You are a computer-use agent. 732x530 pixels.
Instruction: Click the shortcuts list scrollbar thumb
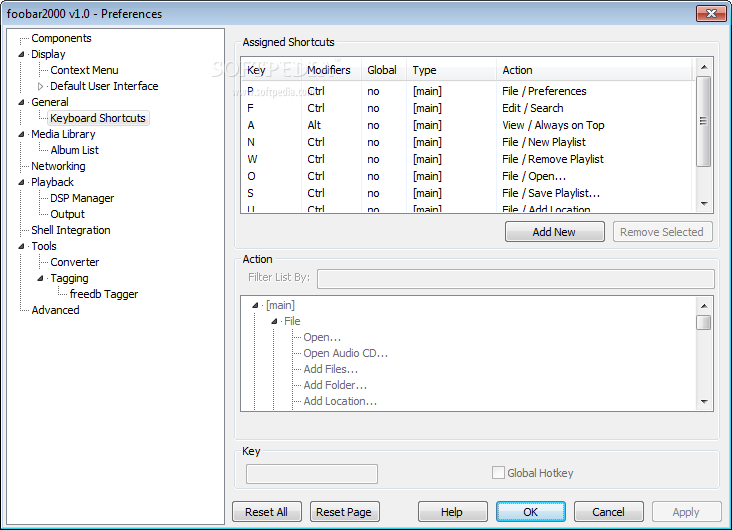[x=704, y=121]
